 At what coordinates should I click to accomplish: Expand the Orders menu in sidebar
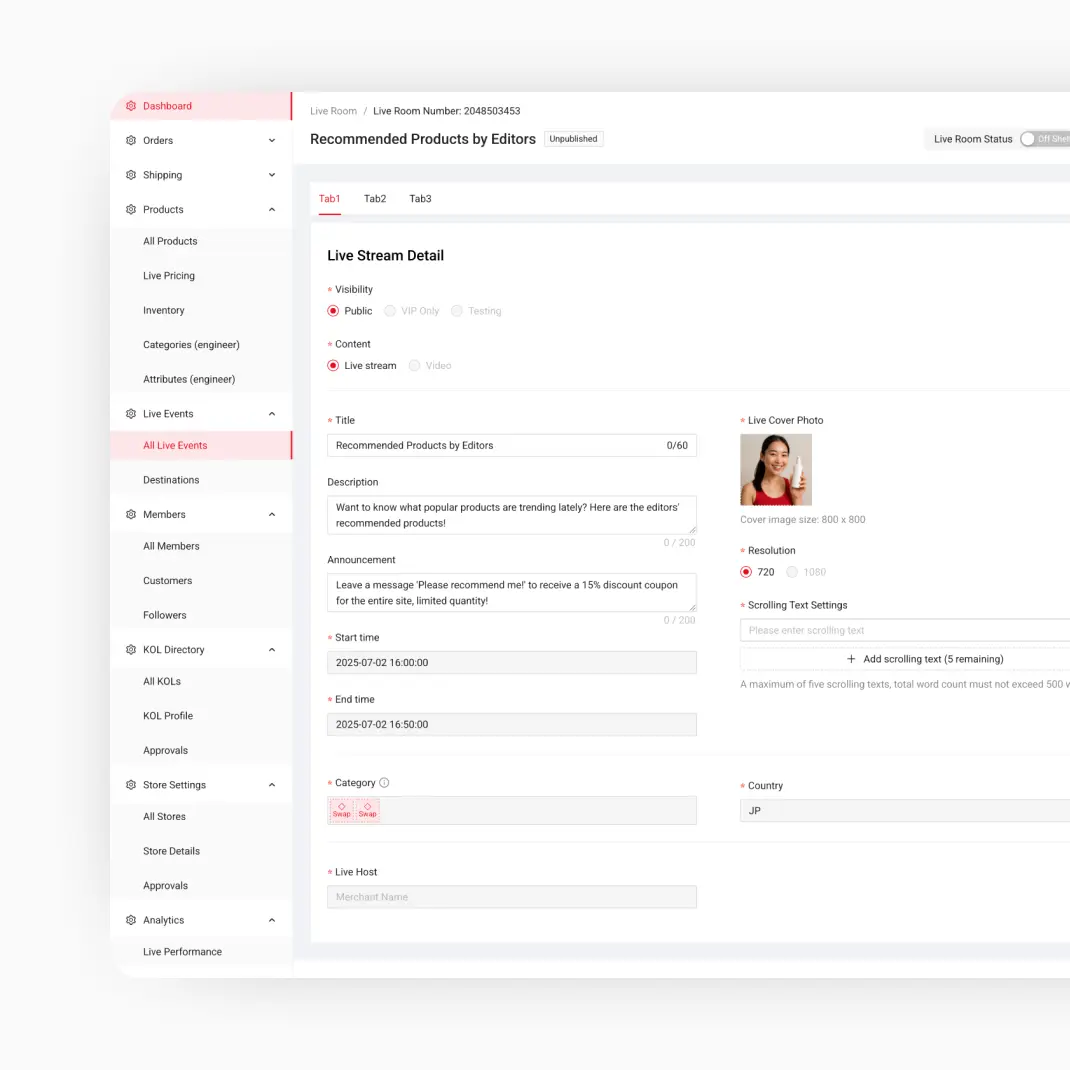coord(271,140)
